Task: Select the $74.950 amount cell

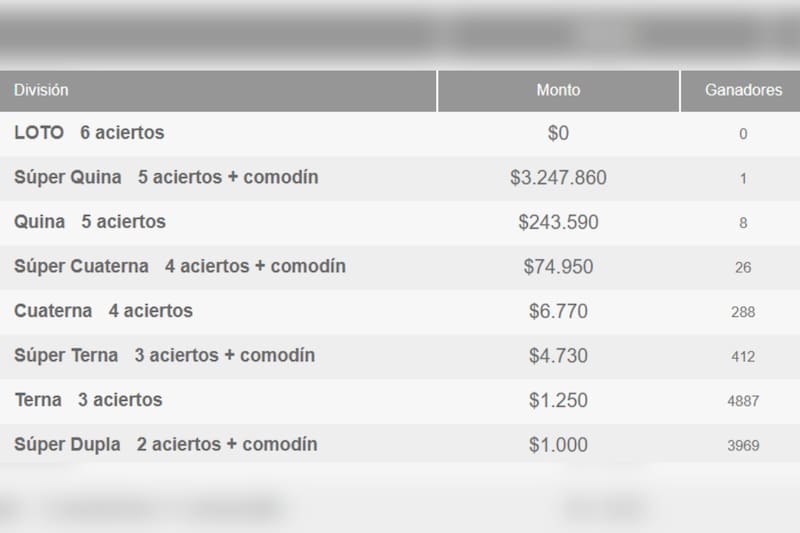Action: (x=558, y=267)
